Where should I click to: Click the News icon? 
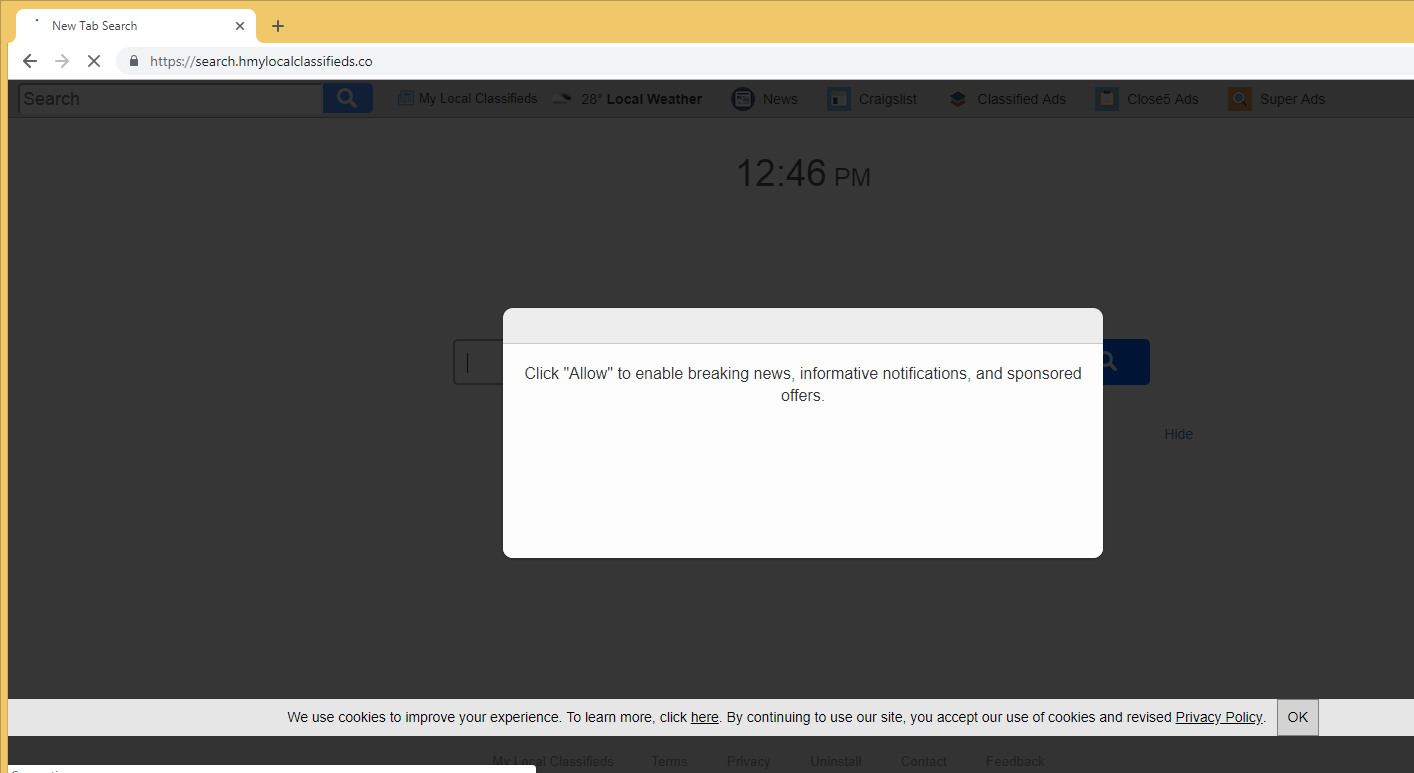[742, 99]
